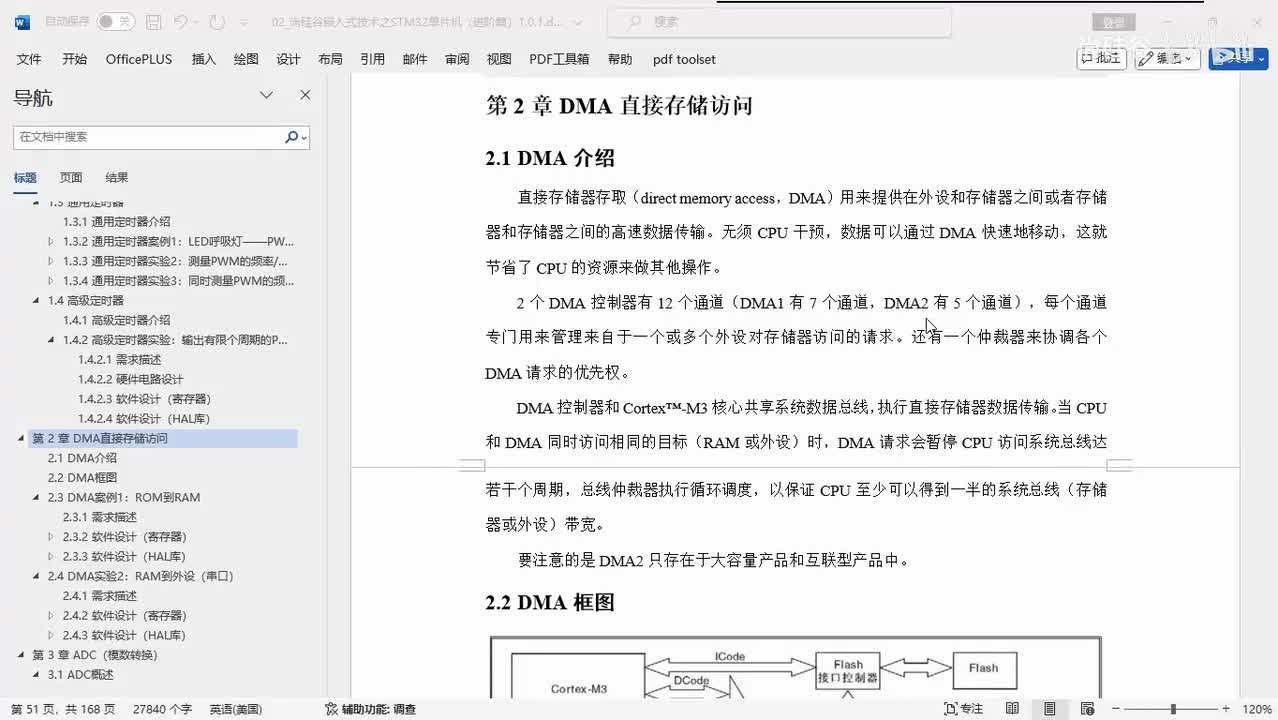This screenshot has width=1278, height=720.
Task: Expand heading 1.3.3 通用定时器实验2
Action: pyautogui.click(x=52, y=261)
